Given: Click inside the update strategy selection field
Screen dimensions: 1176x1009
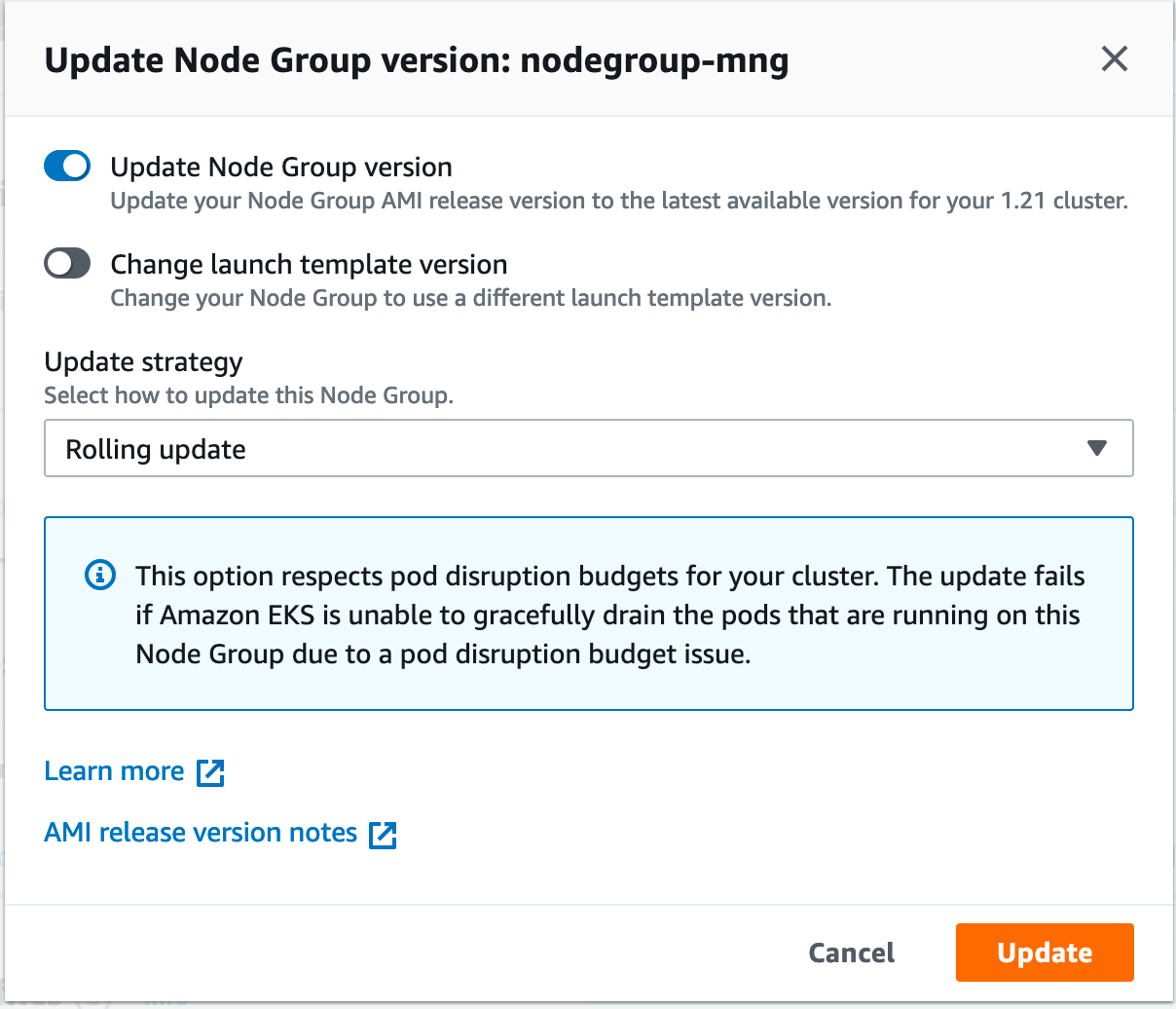Looking at the screenshot, I should 588,448.
